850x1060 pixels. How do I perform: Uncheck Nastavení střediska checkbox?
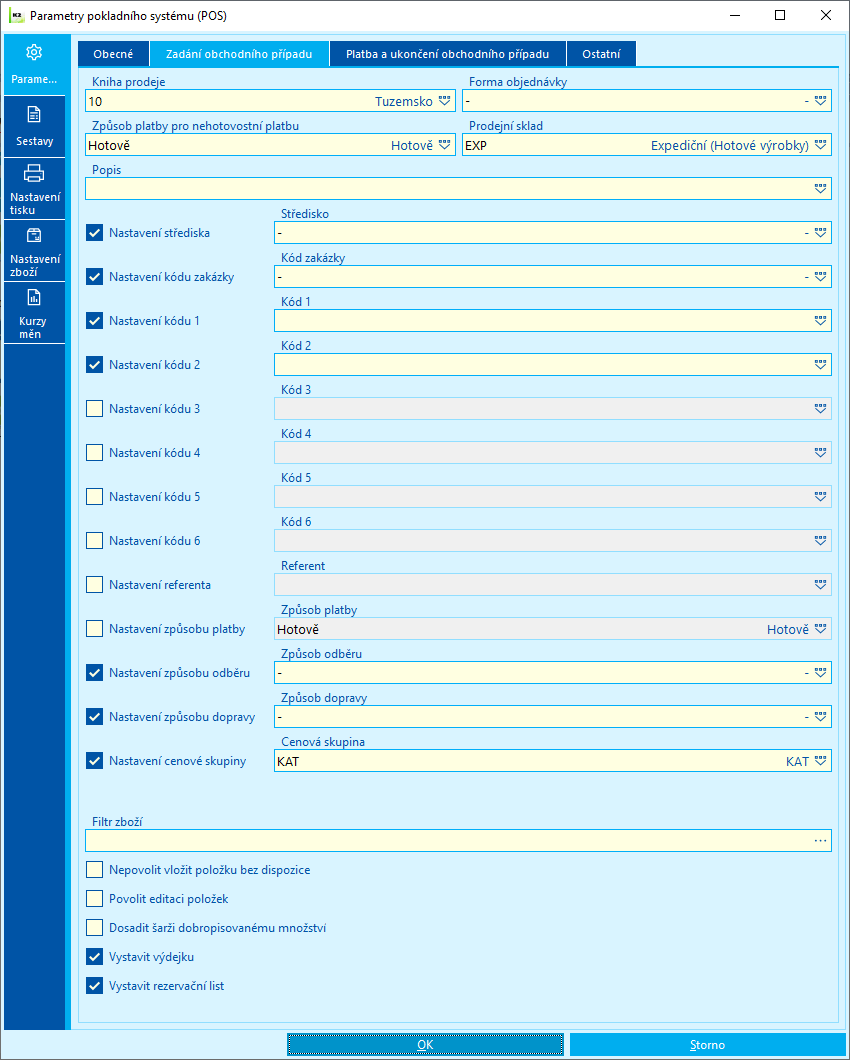95,233
